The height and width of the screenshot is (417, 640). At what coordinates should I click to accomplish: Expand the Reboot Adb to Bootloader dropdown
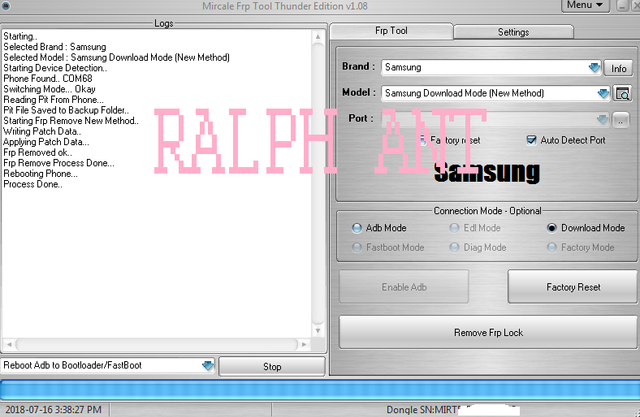(208, 366)
